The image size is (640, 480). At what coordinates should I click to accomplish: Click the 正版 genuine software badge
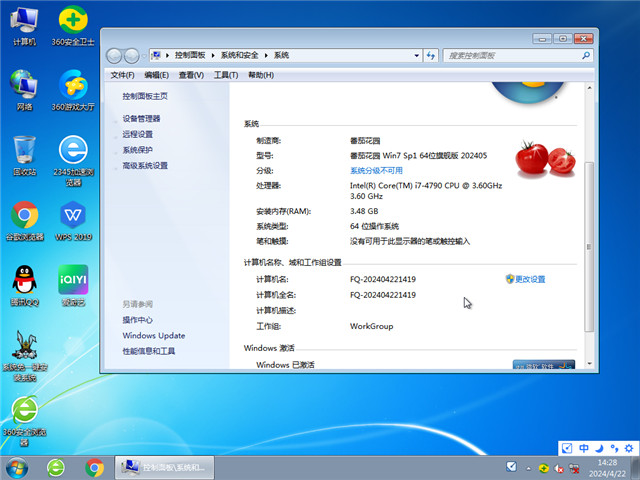pos(544,364)
